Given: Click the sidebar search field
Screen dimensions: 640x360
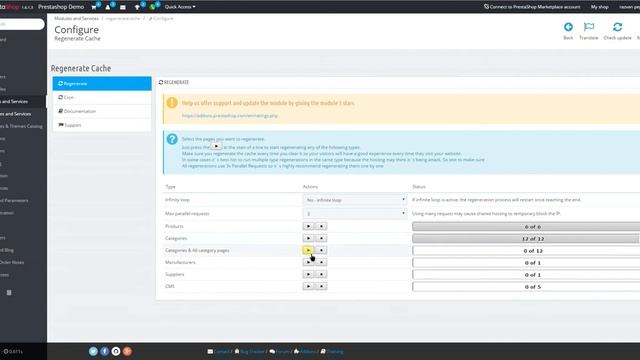Looking at the screenshot, I should point(21,24).
